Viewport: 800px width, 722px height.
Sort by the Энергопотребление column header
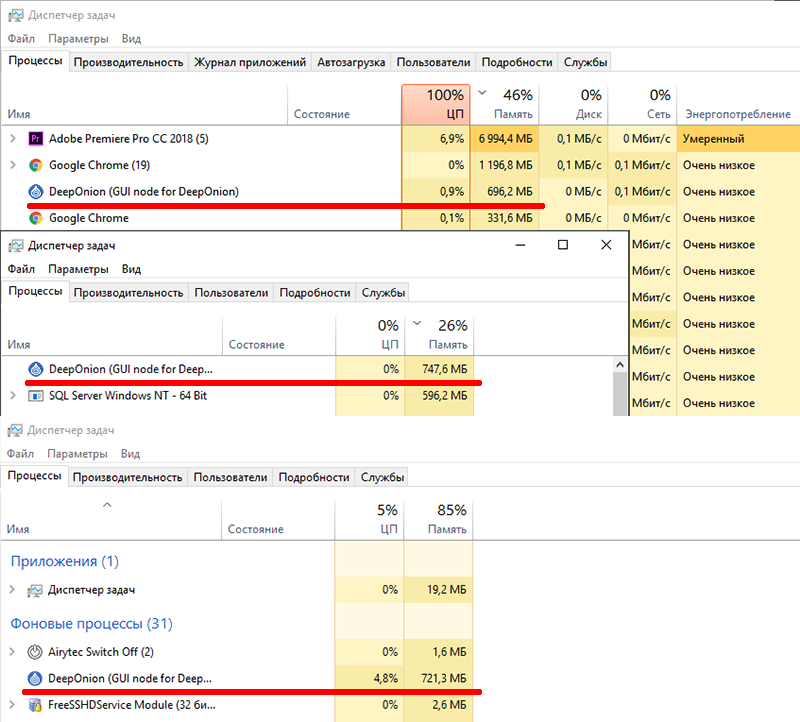[738, 104]
